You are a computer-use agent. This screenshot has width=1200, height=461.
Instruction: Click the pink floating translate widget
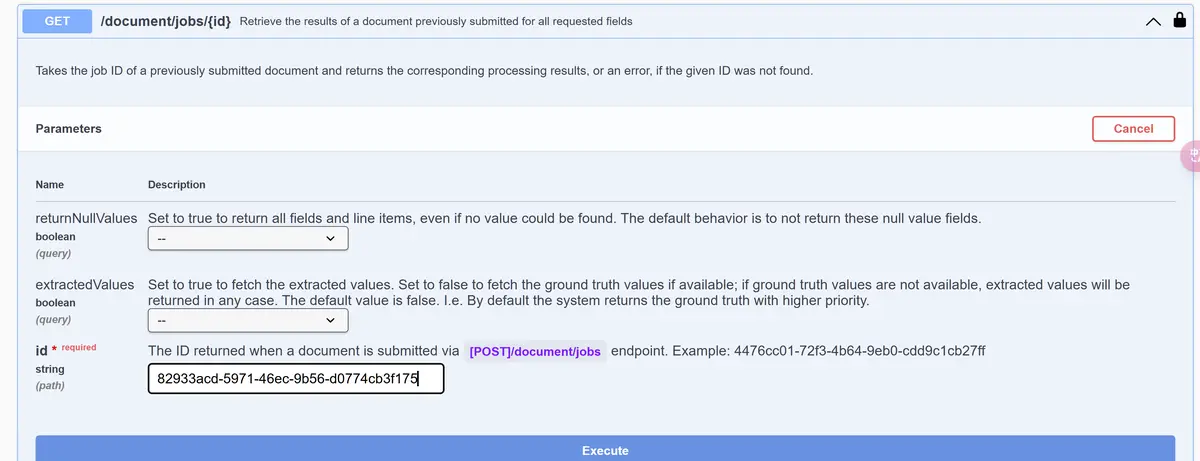tap(1191, 155)
